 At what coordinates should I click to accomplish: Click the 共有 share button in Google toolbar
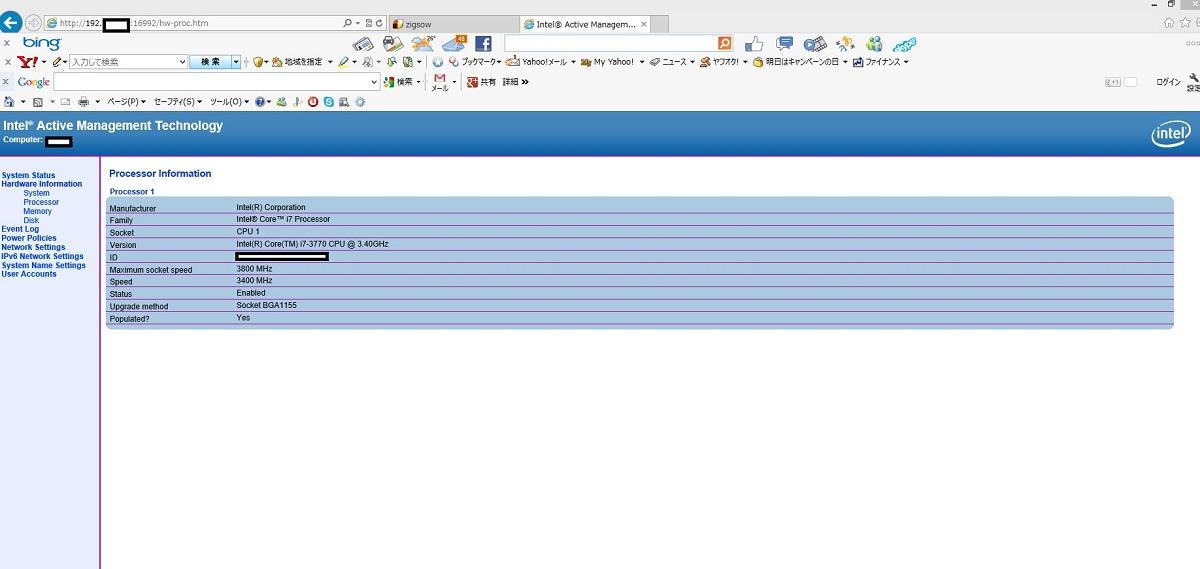[x=481, y=82]
